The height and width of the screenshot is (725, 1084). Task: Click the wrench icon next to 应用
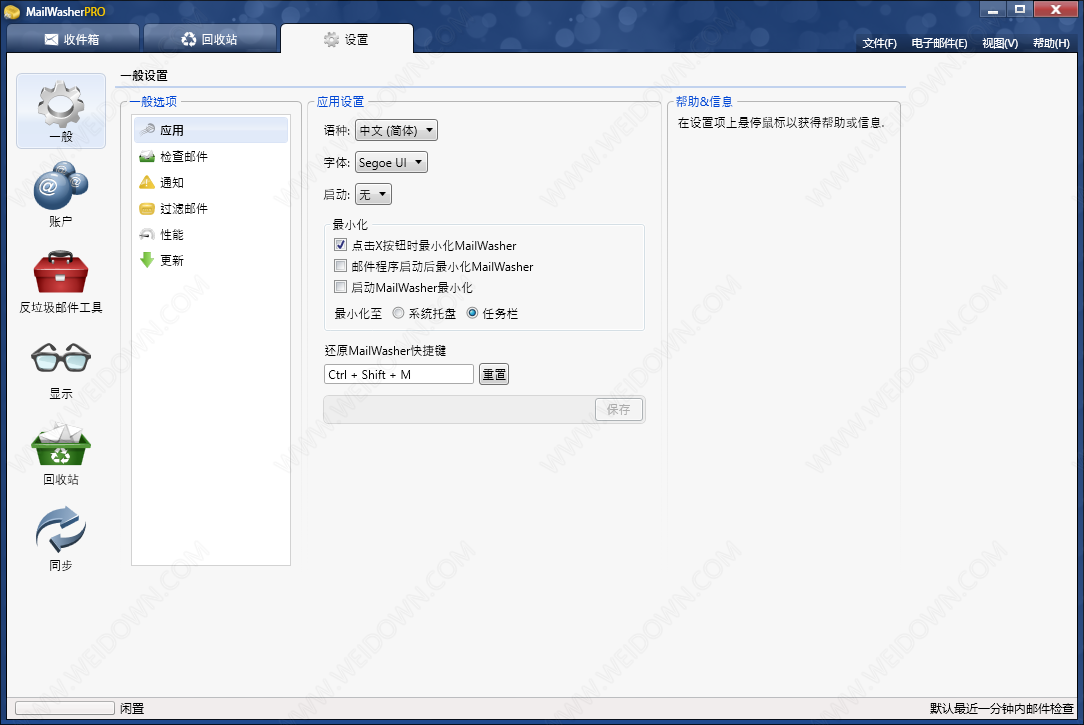pyautogui.click(x=147, y=130)
